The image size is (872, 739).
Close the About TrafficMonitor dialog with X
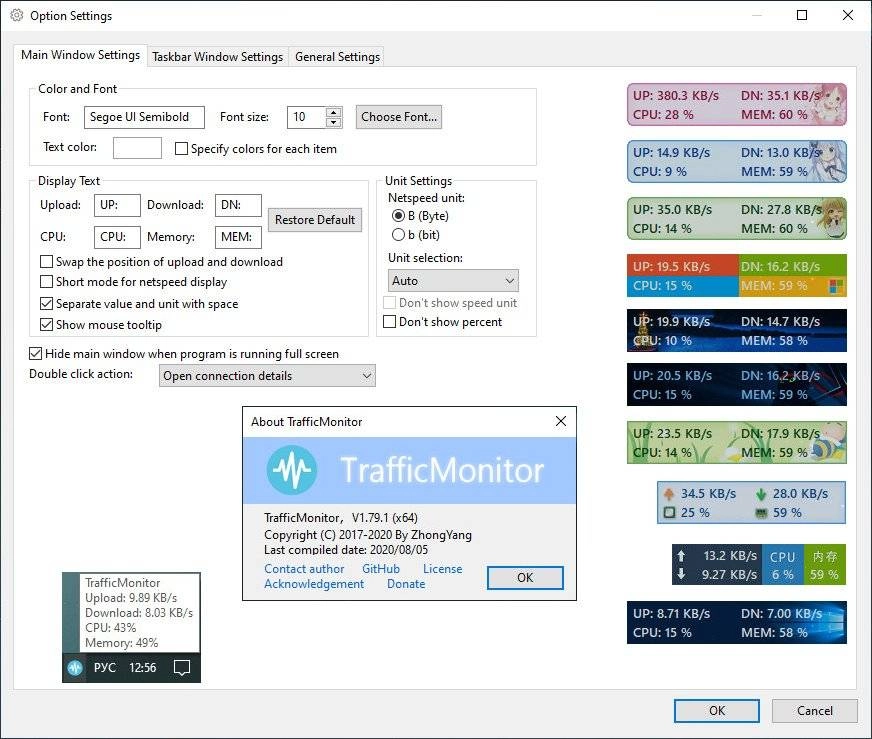coord(561,421)
